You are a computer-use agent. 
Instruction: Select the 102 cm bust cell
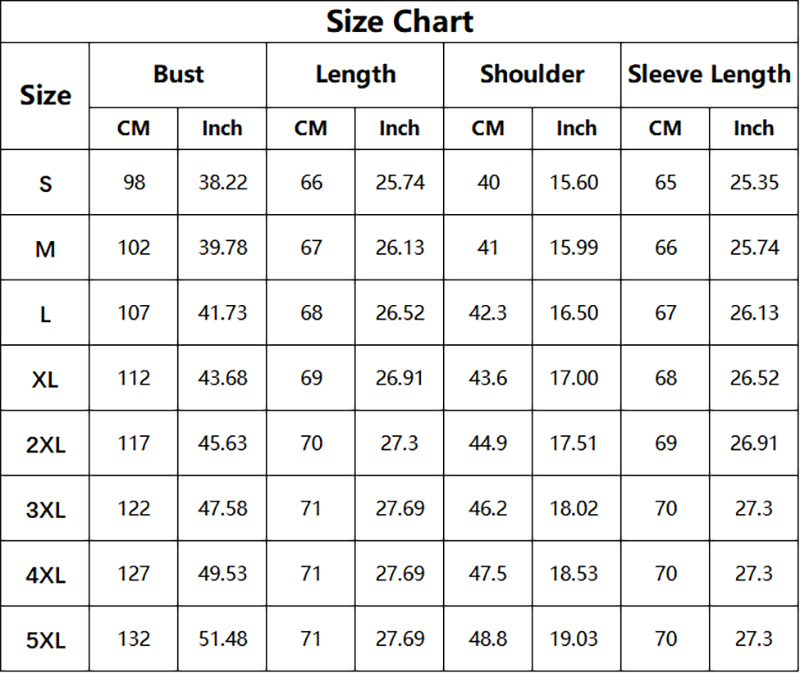pyautogui.click(x=133, y=248)
